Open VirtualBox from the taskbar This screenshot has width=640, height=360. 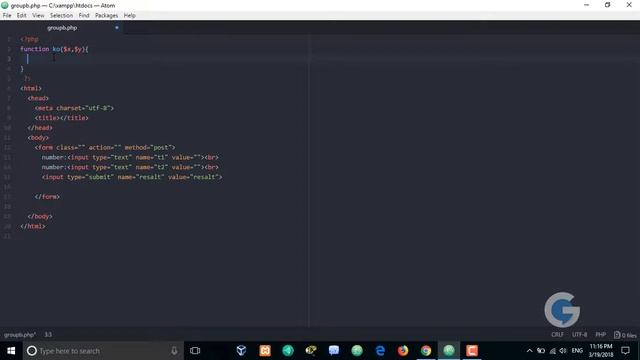click(x=241, y=351)
